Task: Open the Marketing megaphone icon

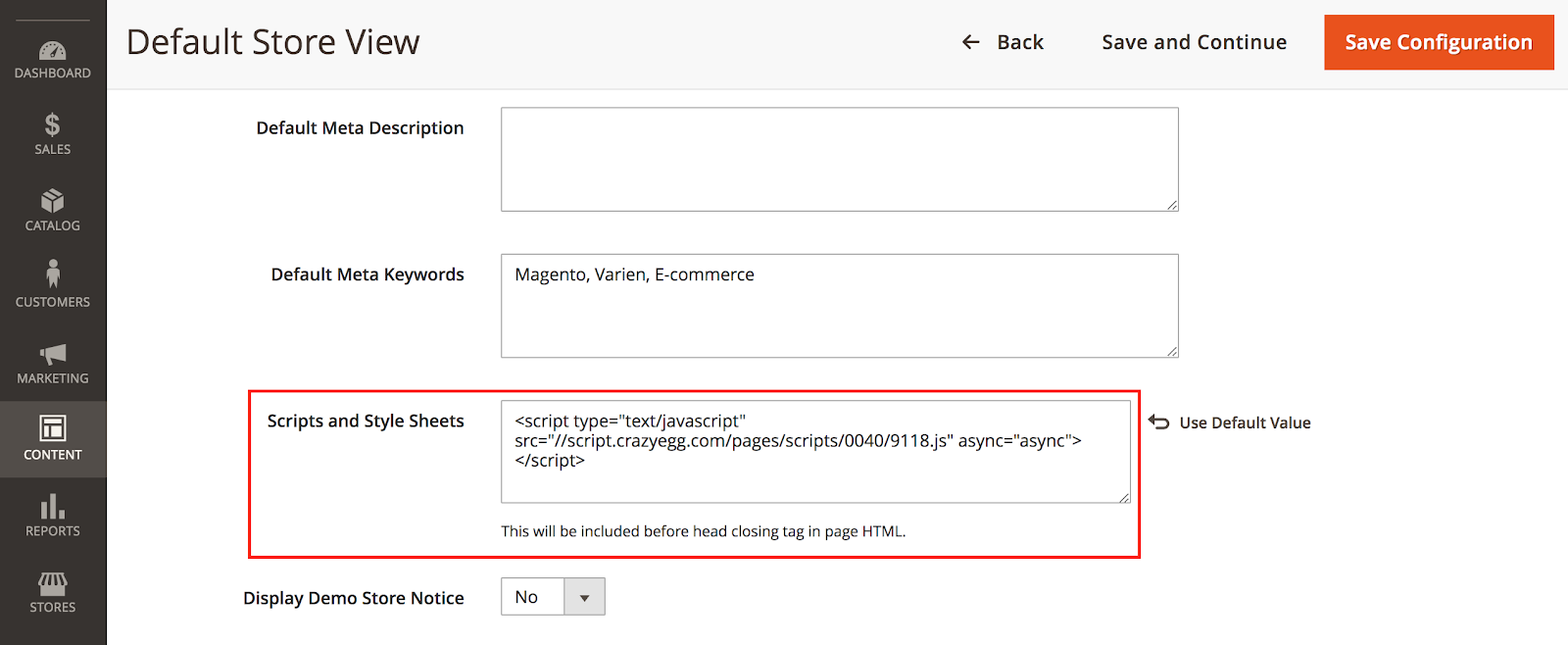Action: [x=53, y=354]
